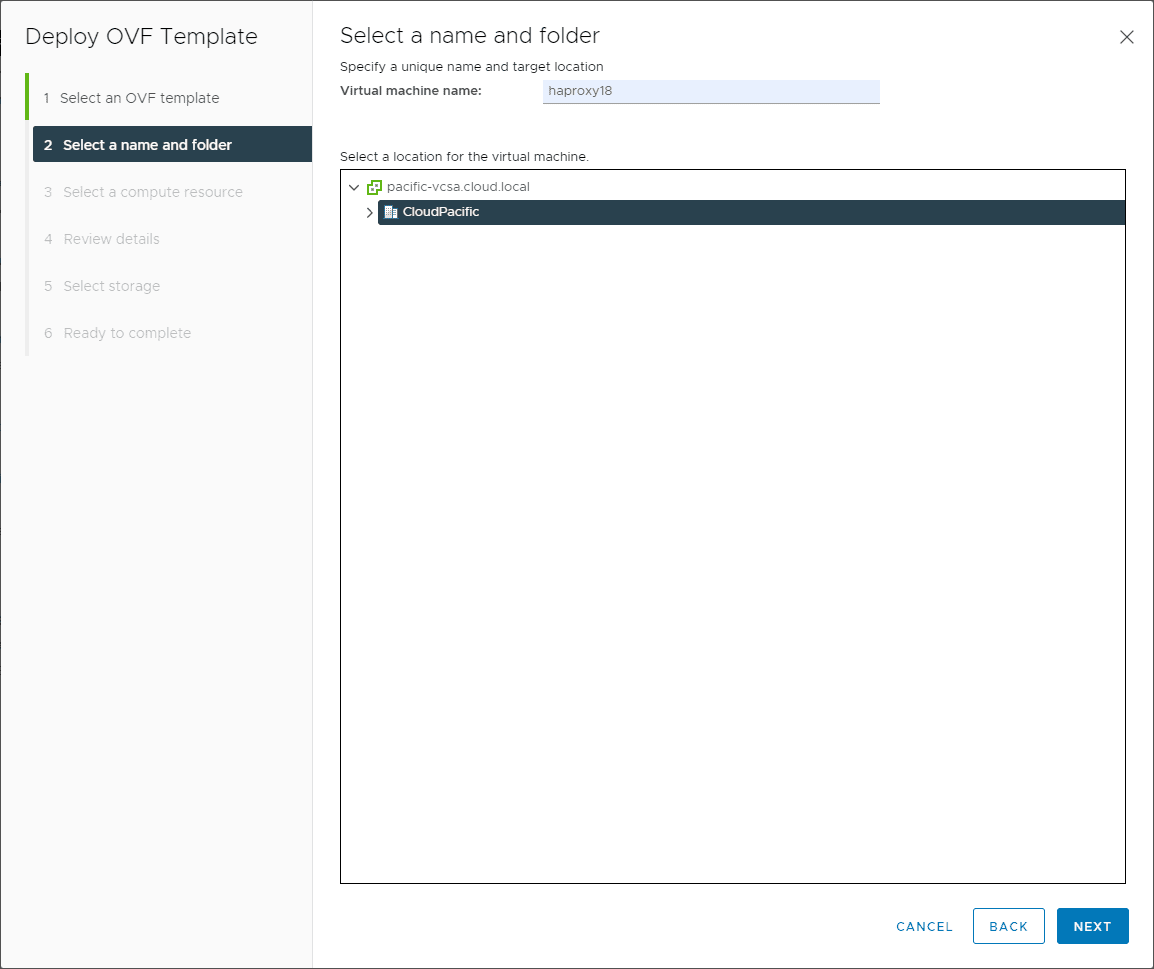Click 'Select a location for the virtual machine.' text
The image size is (1154, 969).
[464, 157]
